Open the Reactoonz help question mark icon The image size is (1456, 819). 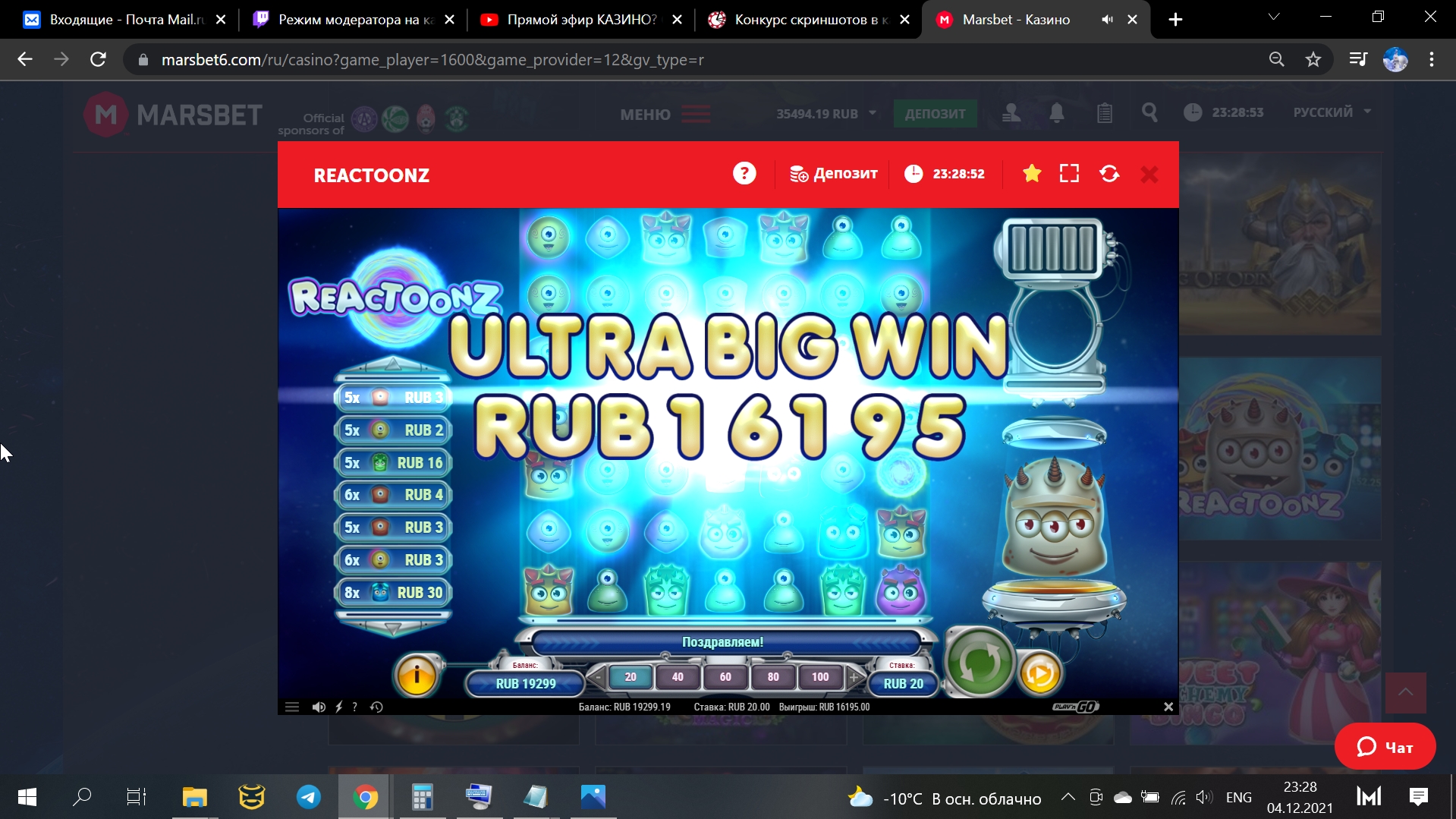(x=744, y=174)
